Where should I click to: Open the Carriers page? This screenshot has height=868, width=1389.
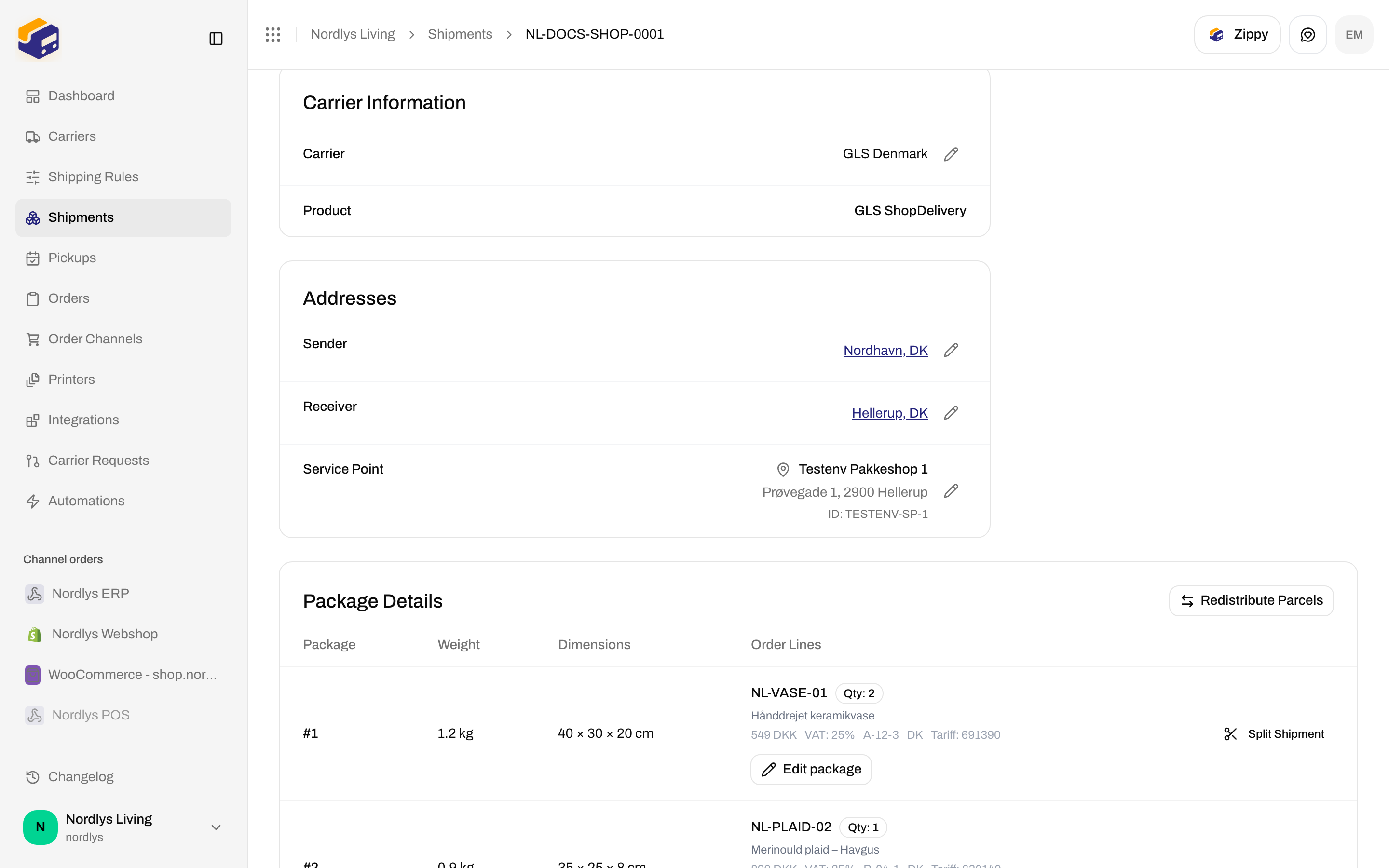[123, 136]
